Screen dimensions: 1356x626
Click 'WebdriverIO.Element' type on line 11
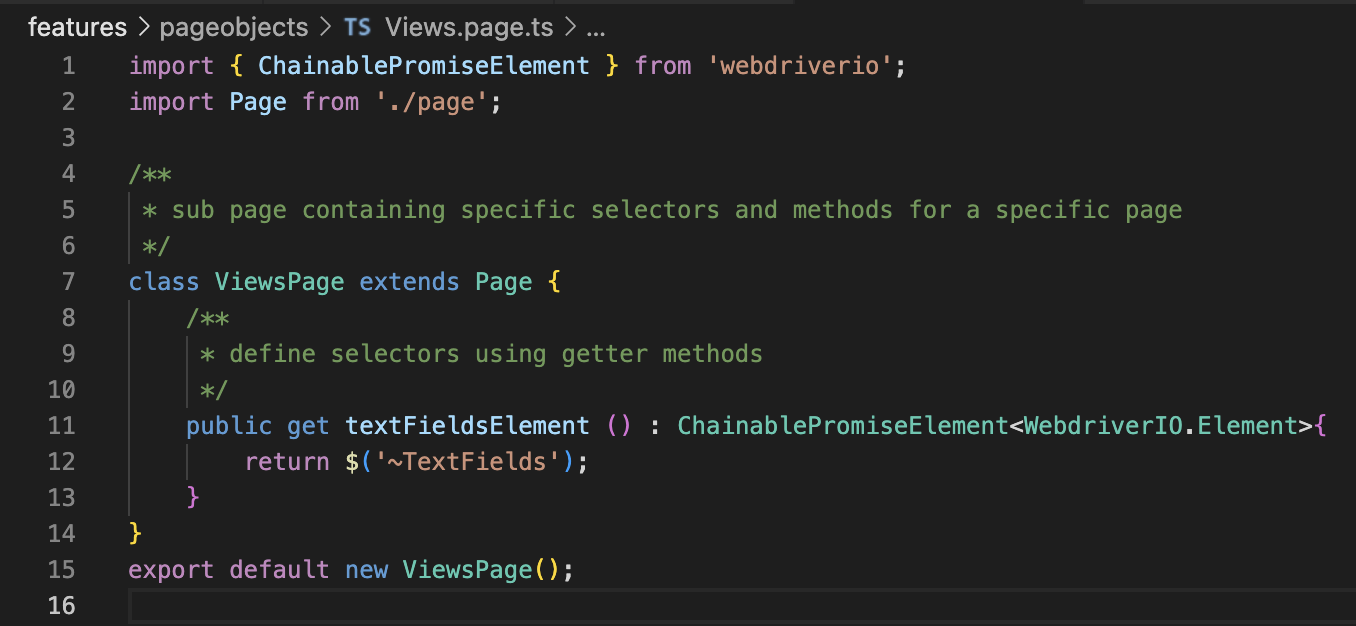1160,426
